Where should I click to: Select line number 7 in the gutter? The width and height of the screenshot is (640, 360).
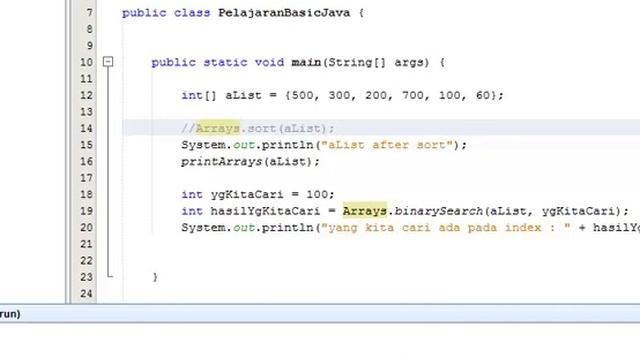89,13
